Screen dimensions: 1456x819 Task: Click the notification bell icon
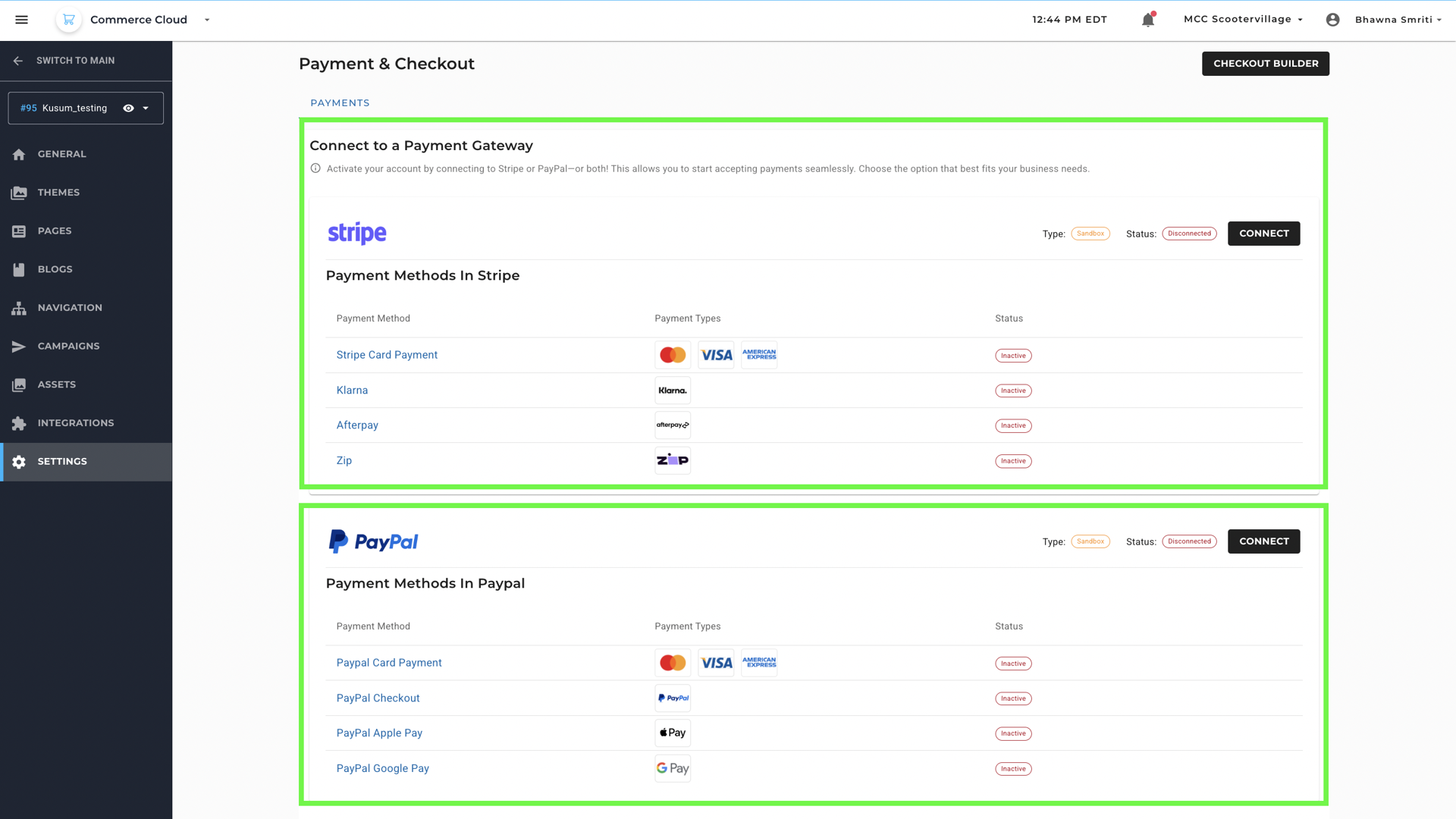point(1147,20)
